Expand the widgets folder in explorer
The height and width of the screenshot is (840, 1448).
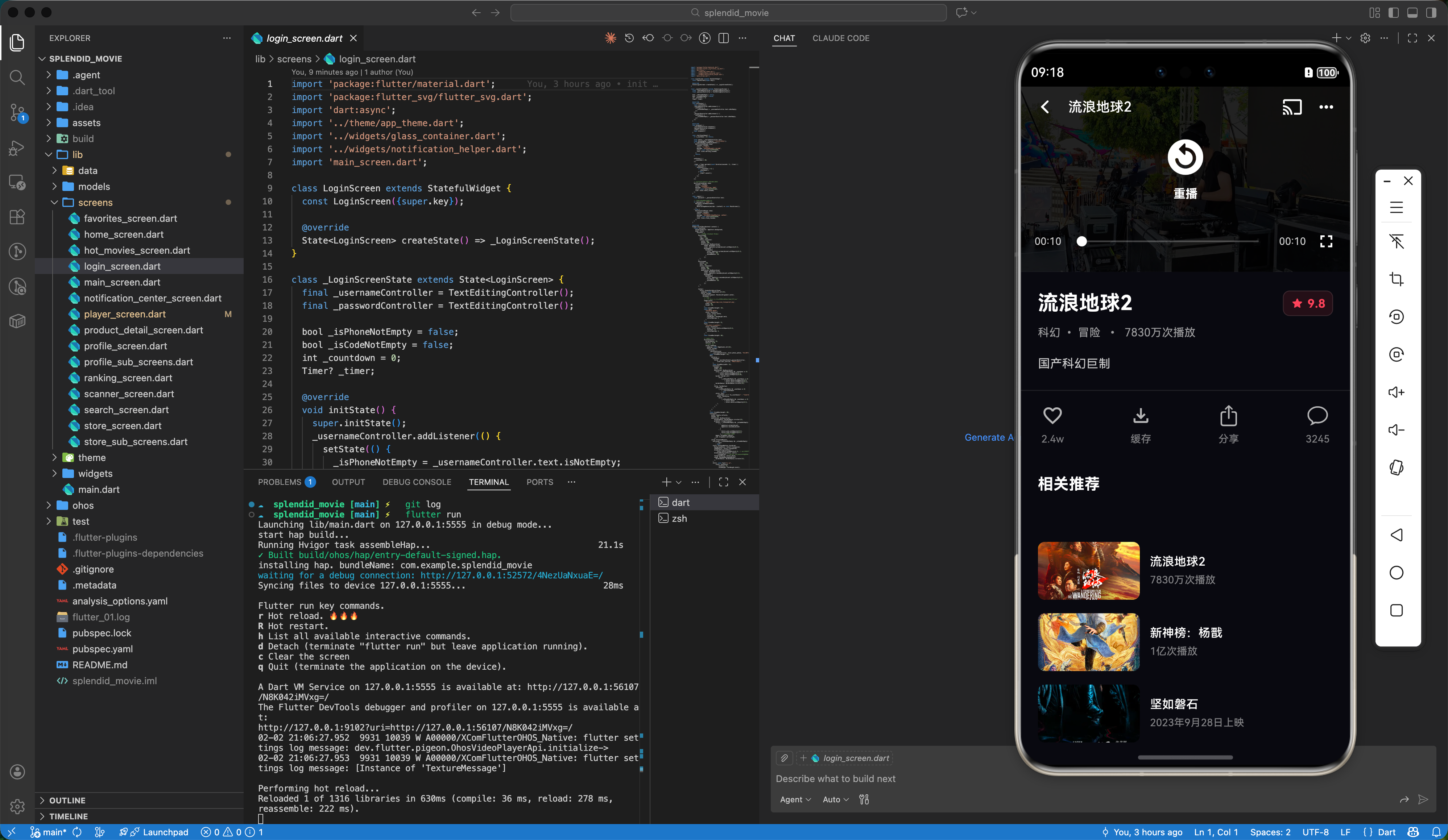click(x=95, y=474)
